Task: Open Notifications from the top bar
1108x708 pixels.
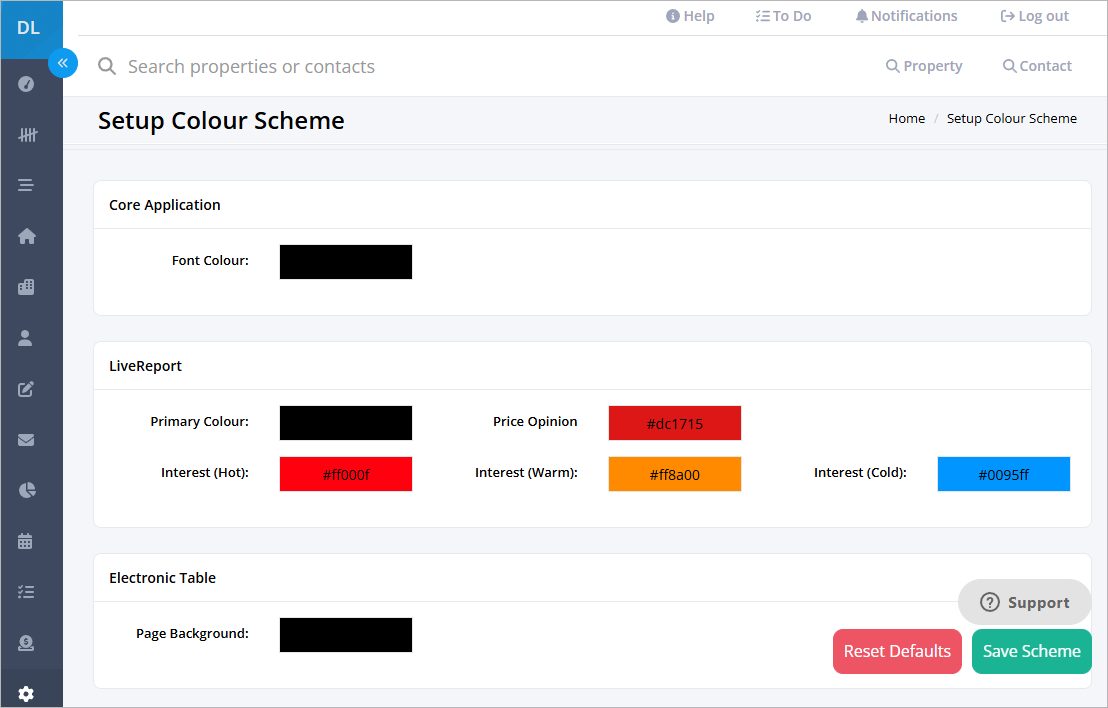Action: [x=905, y=15]
